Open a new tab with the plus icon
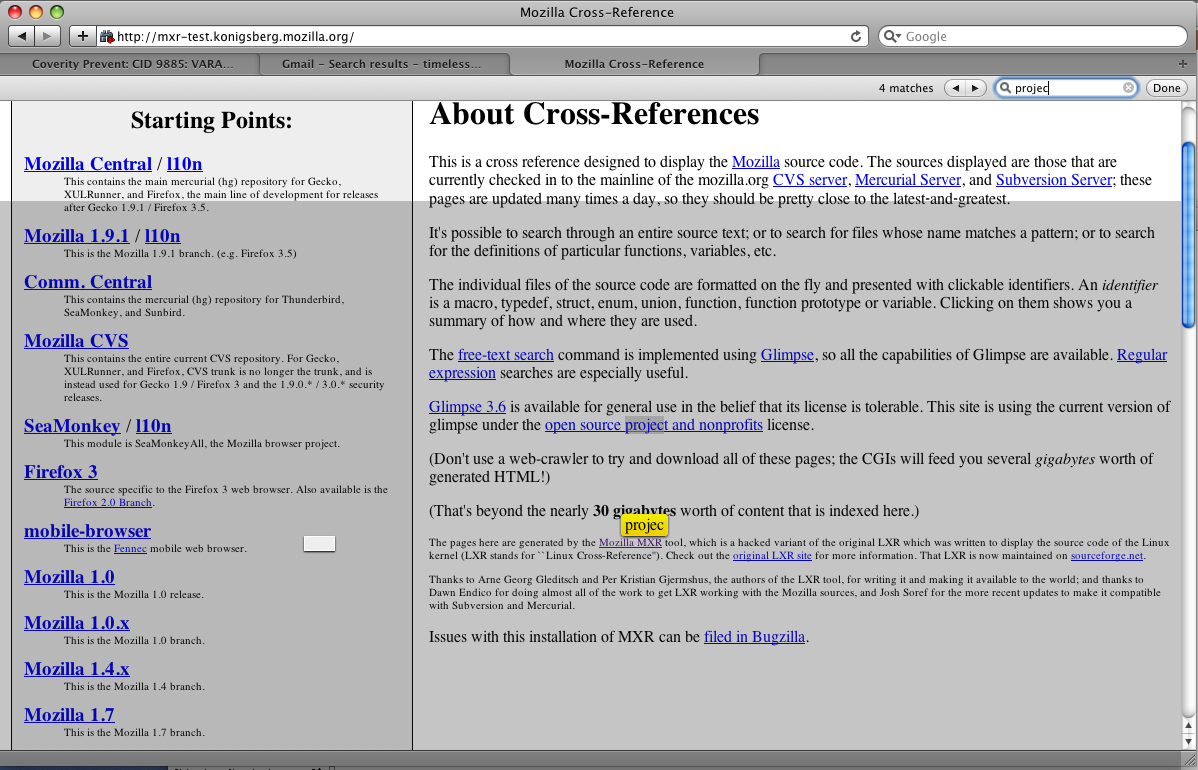Screen dimensions: 1198x770 coord(1183,63)
